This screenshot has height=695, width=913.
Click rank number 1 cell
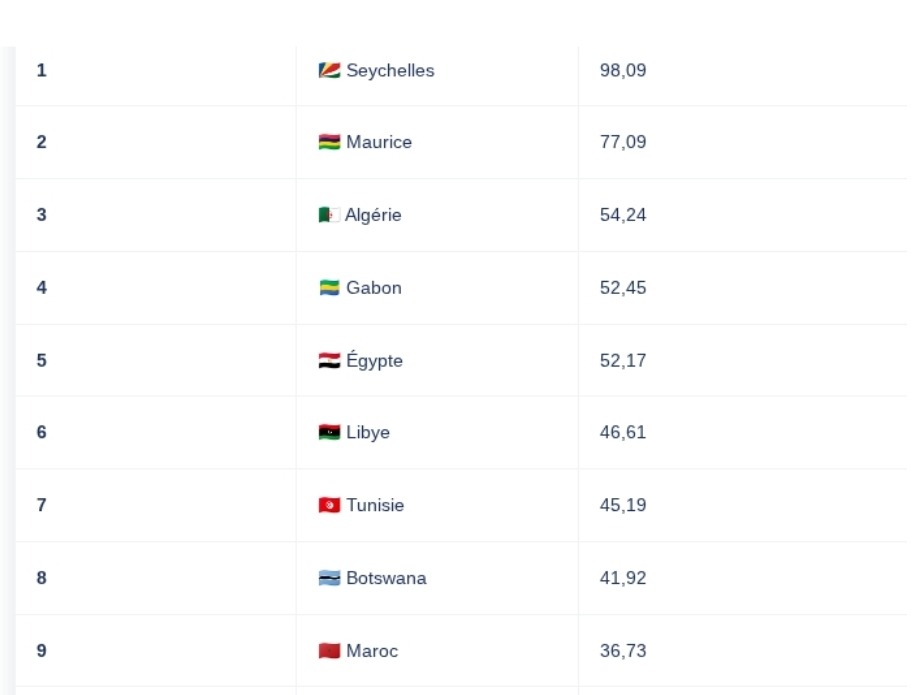pyautogui.click(x=41, y=71)
